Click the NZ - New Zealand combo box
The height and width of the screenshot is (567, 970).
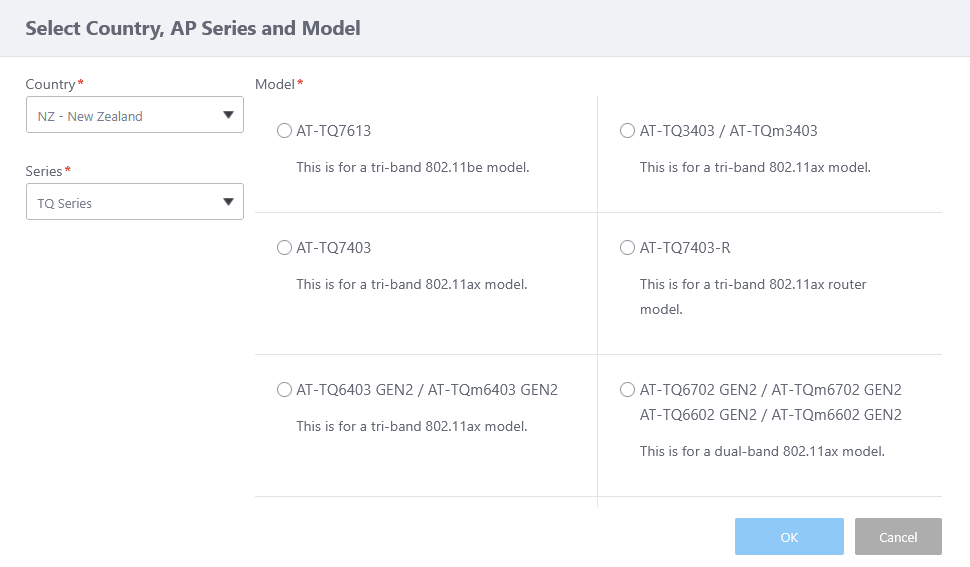(x=120, y=116)
